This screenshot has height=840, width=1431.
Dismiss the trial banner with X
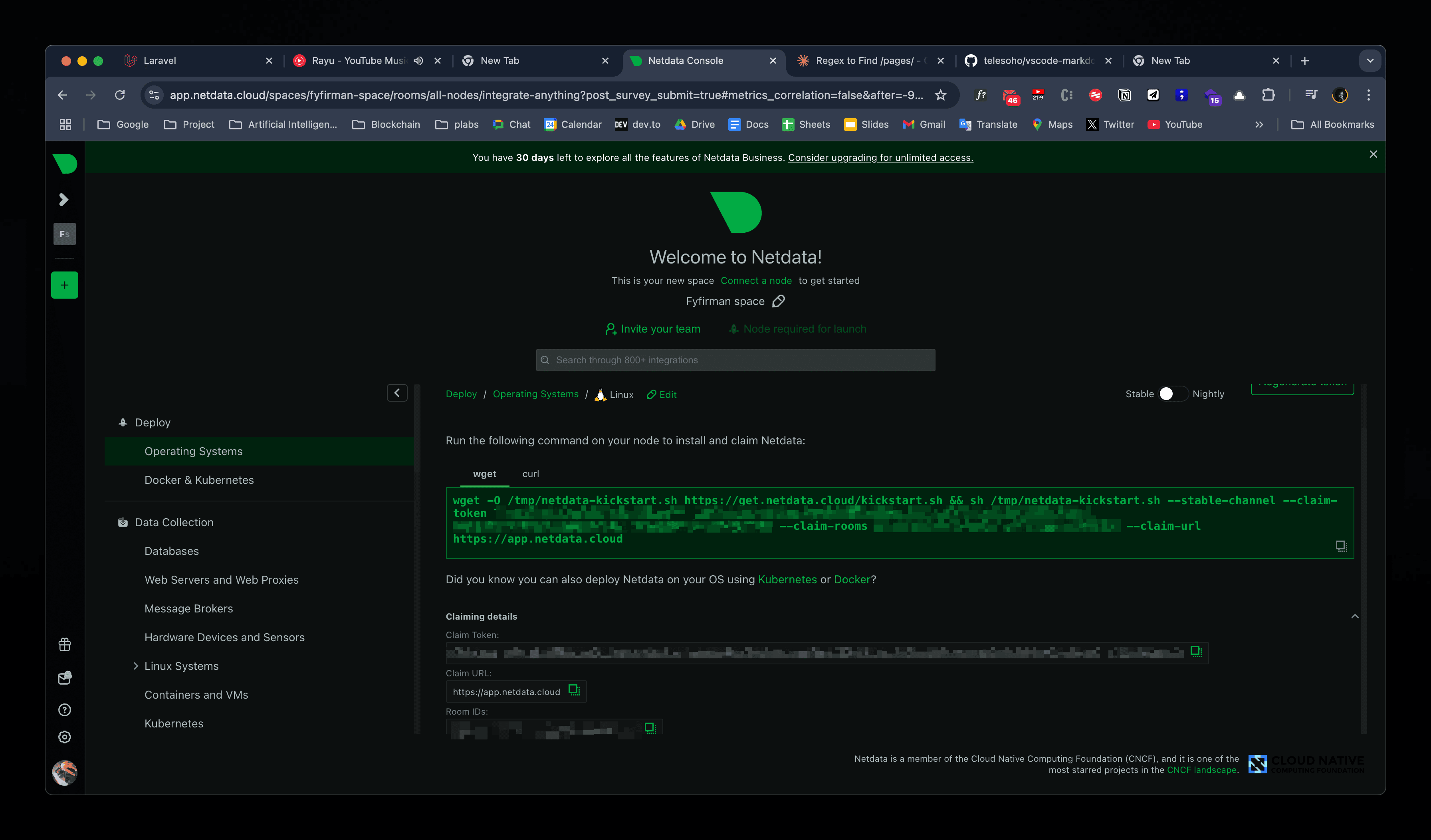click(1373, 154)
